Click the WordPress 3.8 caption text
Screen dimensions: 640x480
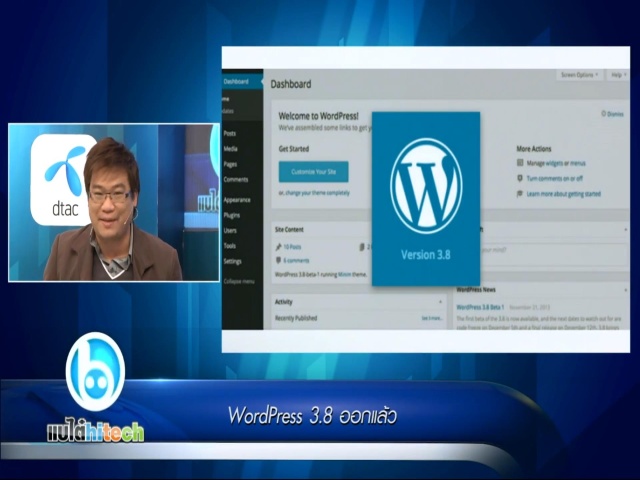tap(312, 416)
